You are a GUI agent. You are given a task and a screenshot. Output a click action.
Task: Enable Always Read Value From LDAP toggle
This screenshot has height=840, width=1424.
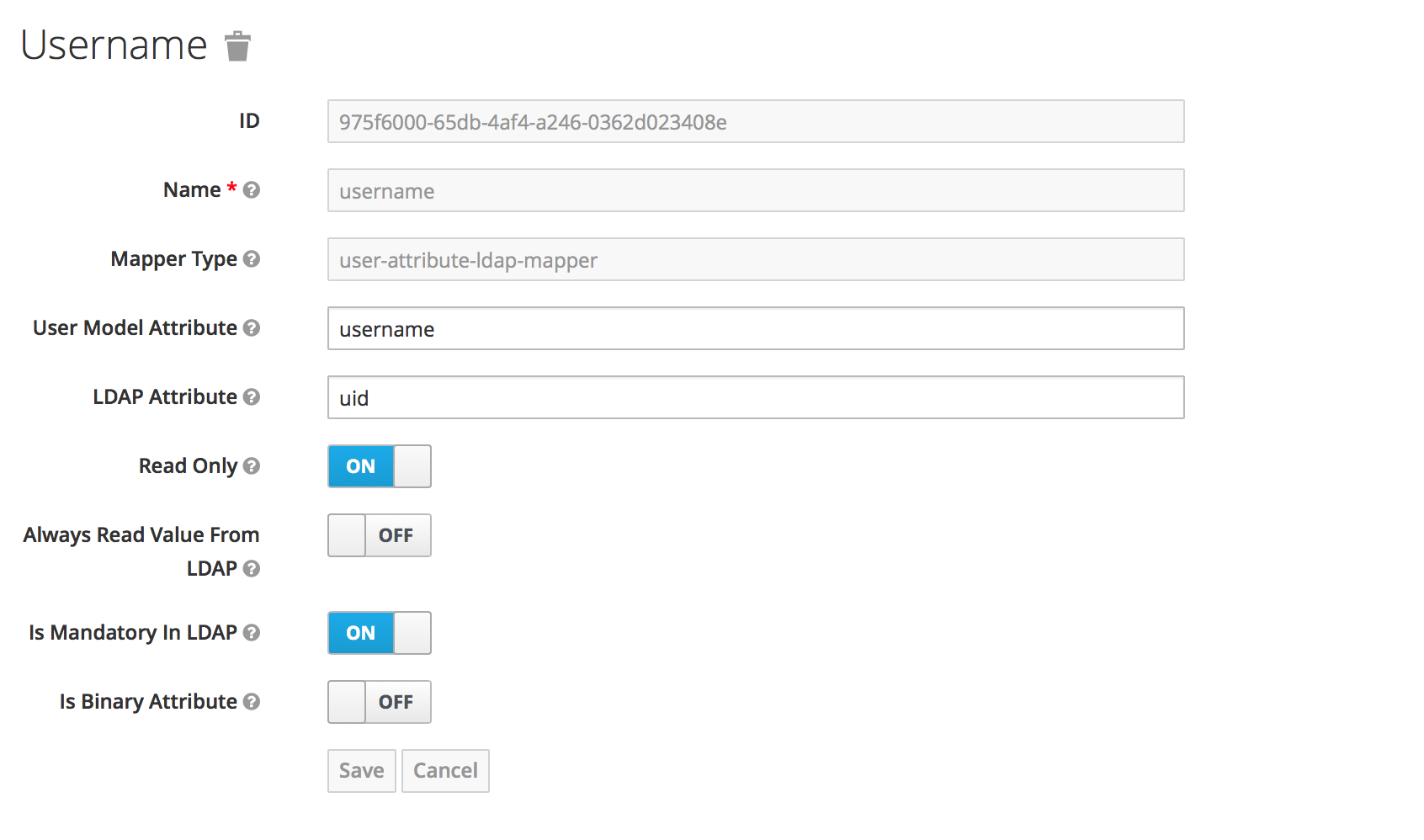[x=380, y=535]
